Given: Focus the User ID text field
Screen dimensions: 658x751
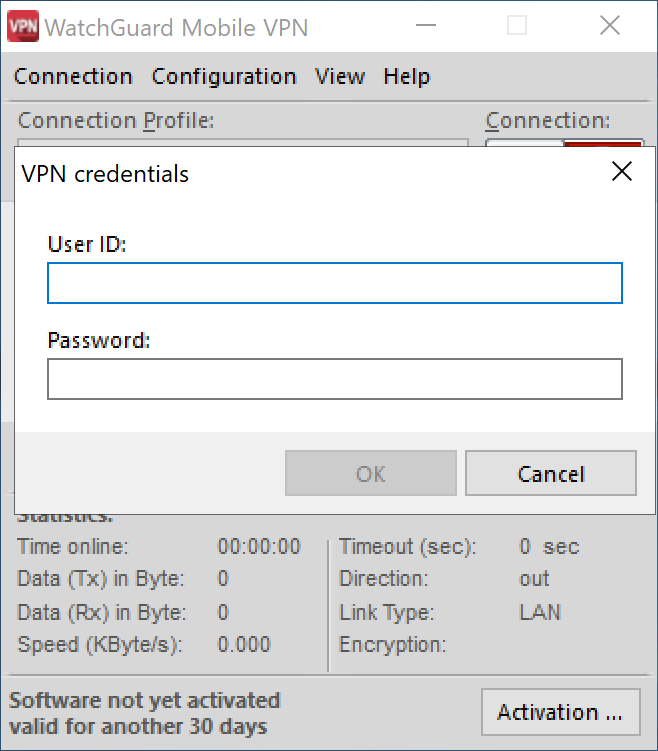Looking at the screenshot, I should coord(335,283).
